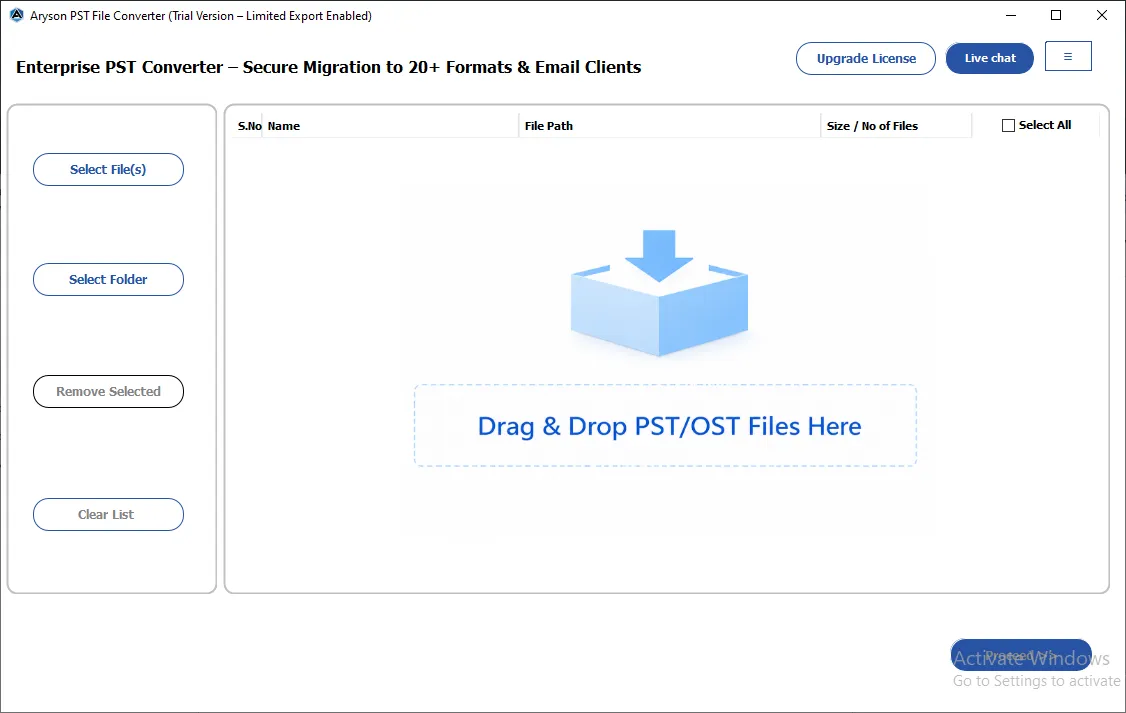Click the download box drop icon
Image resolution: width=1126 pixels, height=713 pixels.
coord(659,293)
